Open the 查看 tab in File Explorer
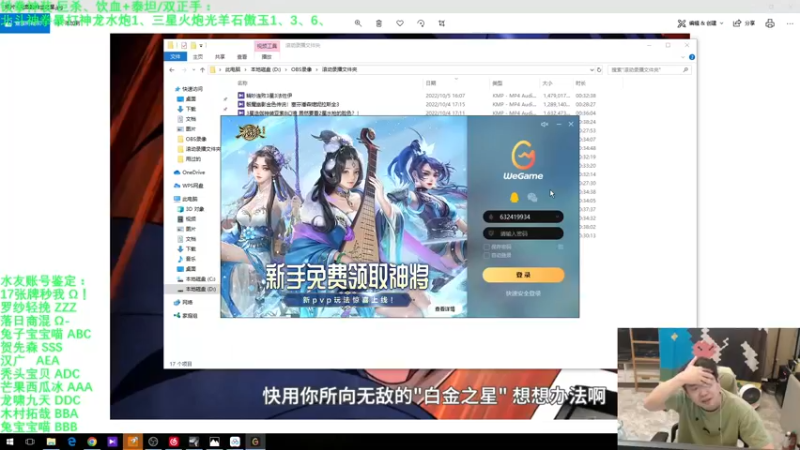The height and width of the screenshot is (450, 800). (x=242, y=57)
